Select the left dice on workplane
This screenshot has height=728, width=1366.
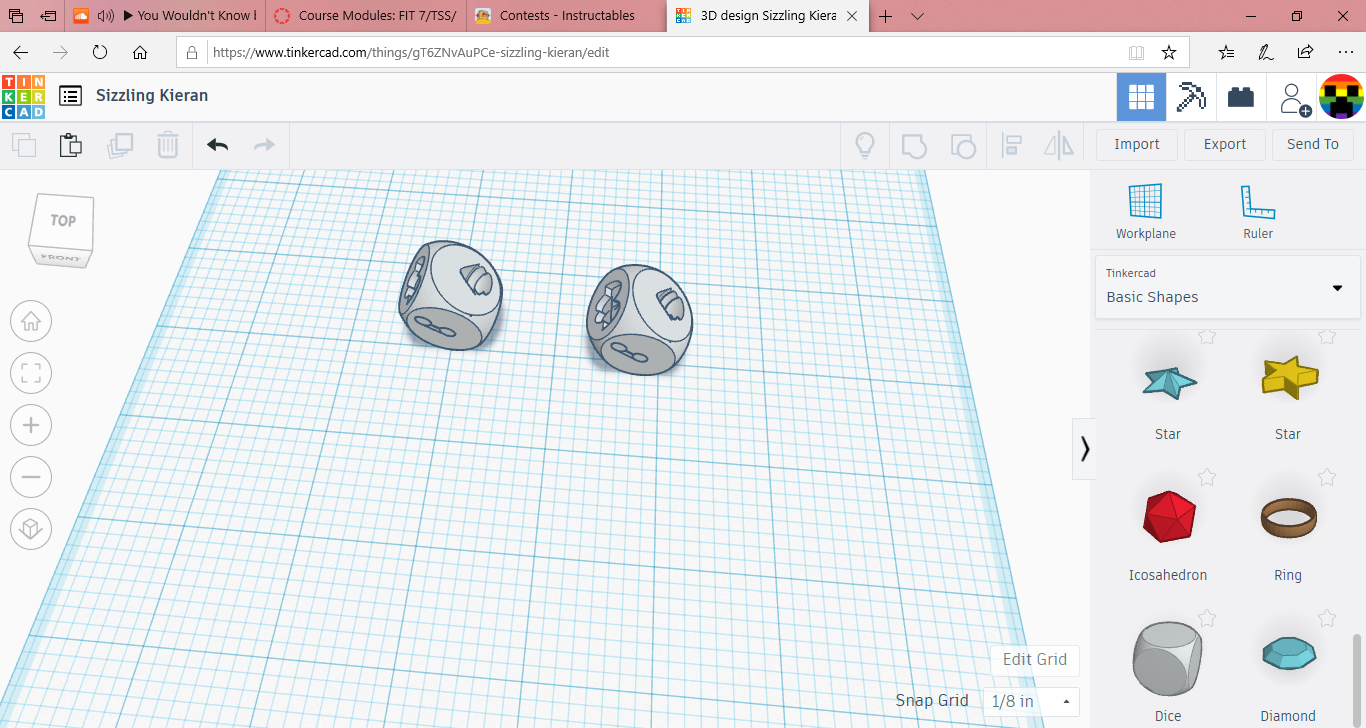pos(450,295)
